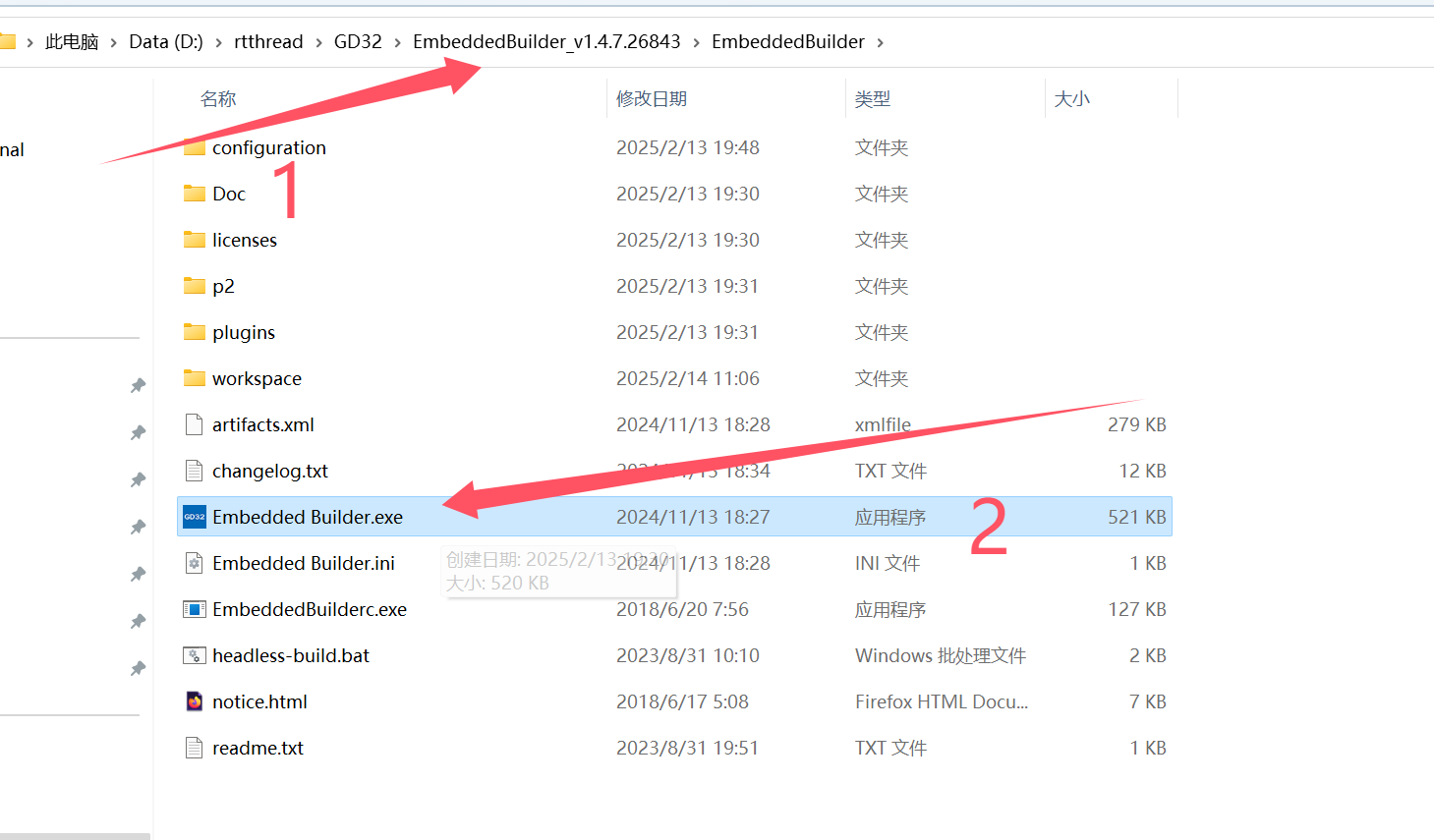Open 此电脑 from the breadcrumb bar
1434x840 pixels.
(x=74, y=41)
